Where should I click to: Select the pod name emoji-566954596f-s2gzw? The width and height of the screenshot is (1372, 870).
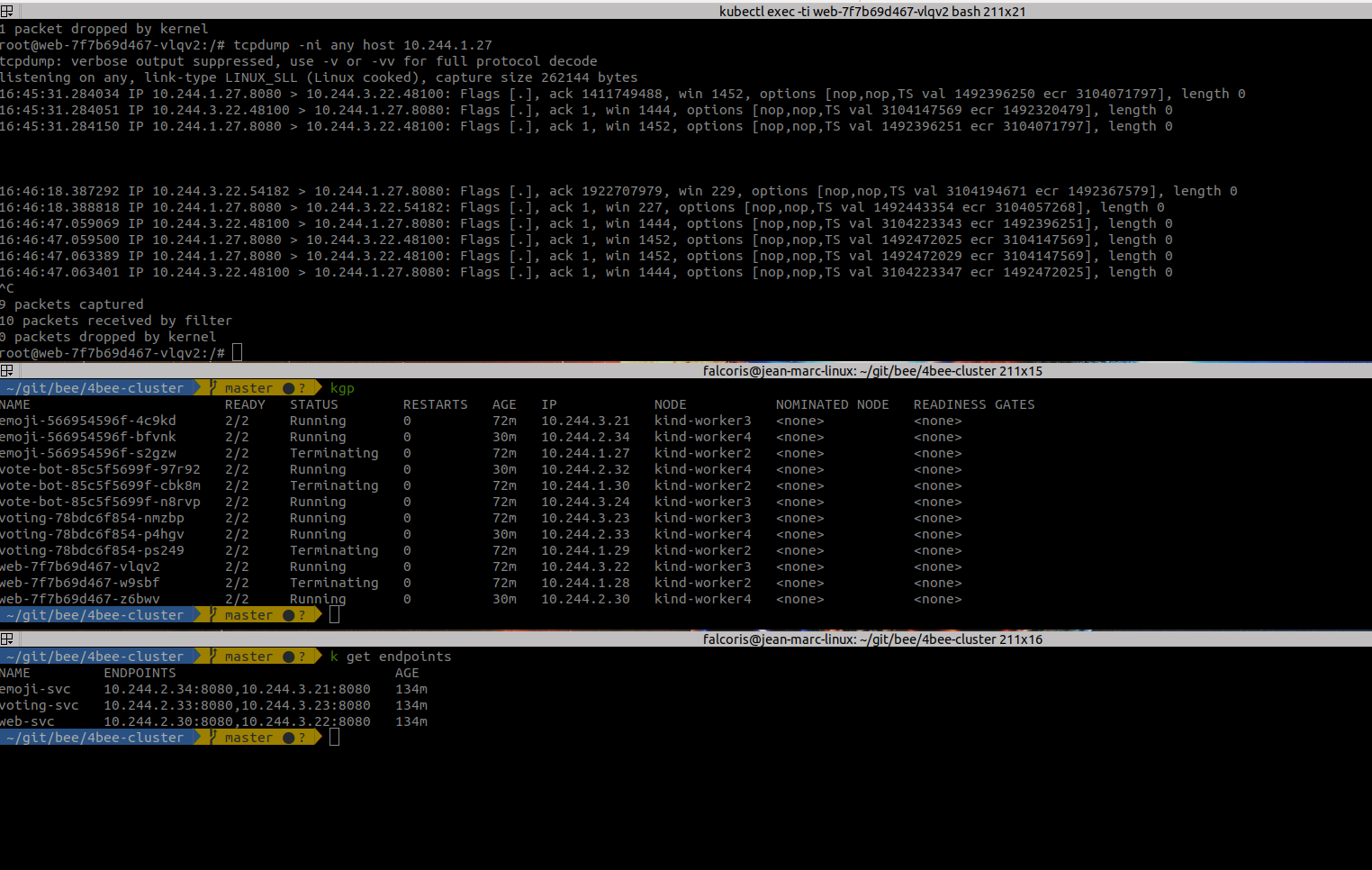pyautogui.click(x=88, y=453)
